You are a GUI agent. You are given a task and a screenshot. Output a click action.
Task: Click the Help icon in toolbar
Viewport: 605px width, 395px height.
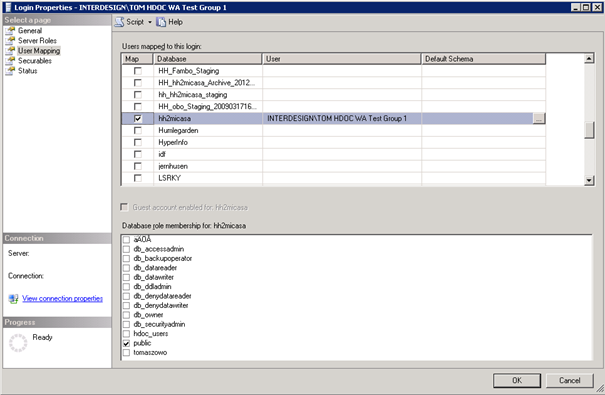coord(161,22)
